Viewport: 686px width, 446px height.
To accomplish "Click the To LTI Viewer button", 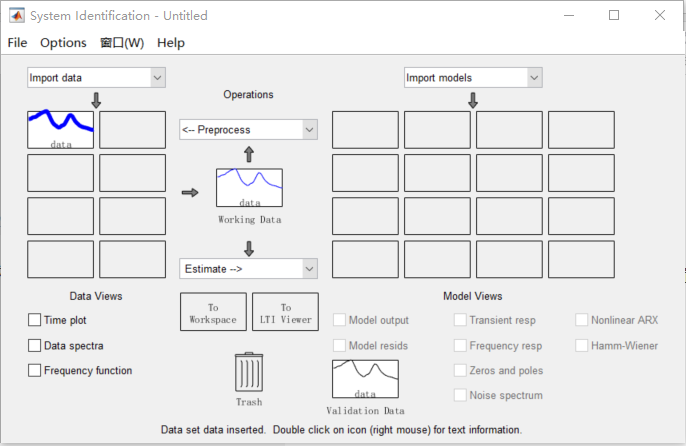I will [285, 312].
